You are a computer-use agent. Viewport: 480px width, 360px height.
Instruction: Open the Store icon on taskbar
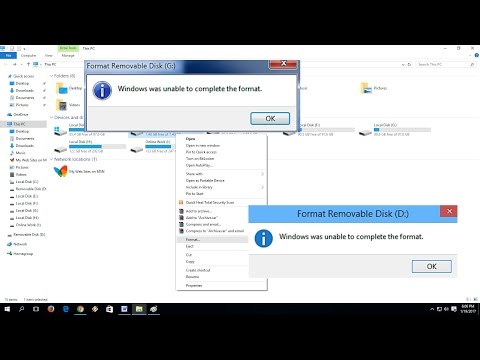pos(109,309)
